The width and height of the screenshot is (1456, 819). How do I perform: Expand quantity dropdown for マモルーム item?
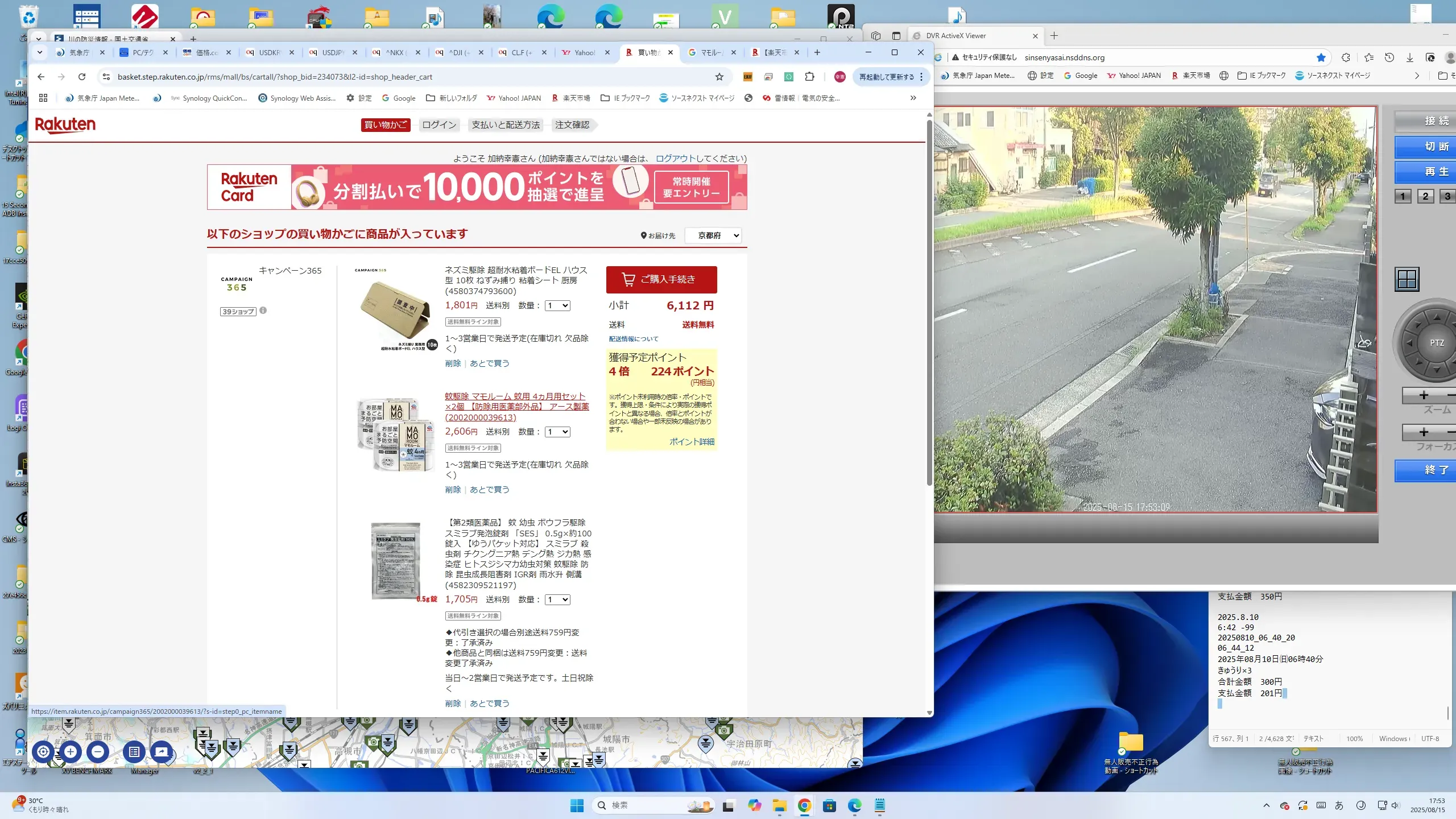tap(557, 432)
